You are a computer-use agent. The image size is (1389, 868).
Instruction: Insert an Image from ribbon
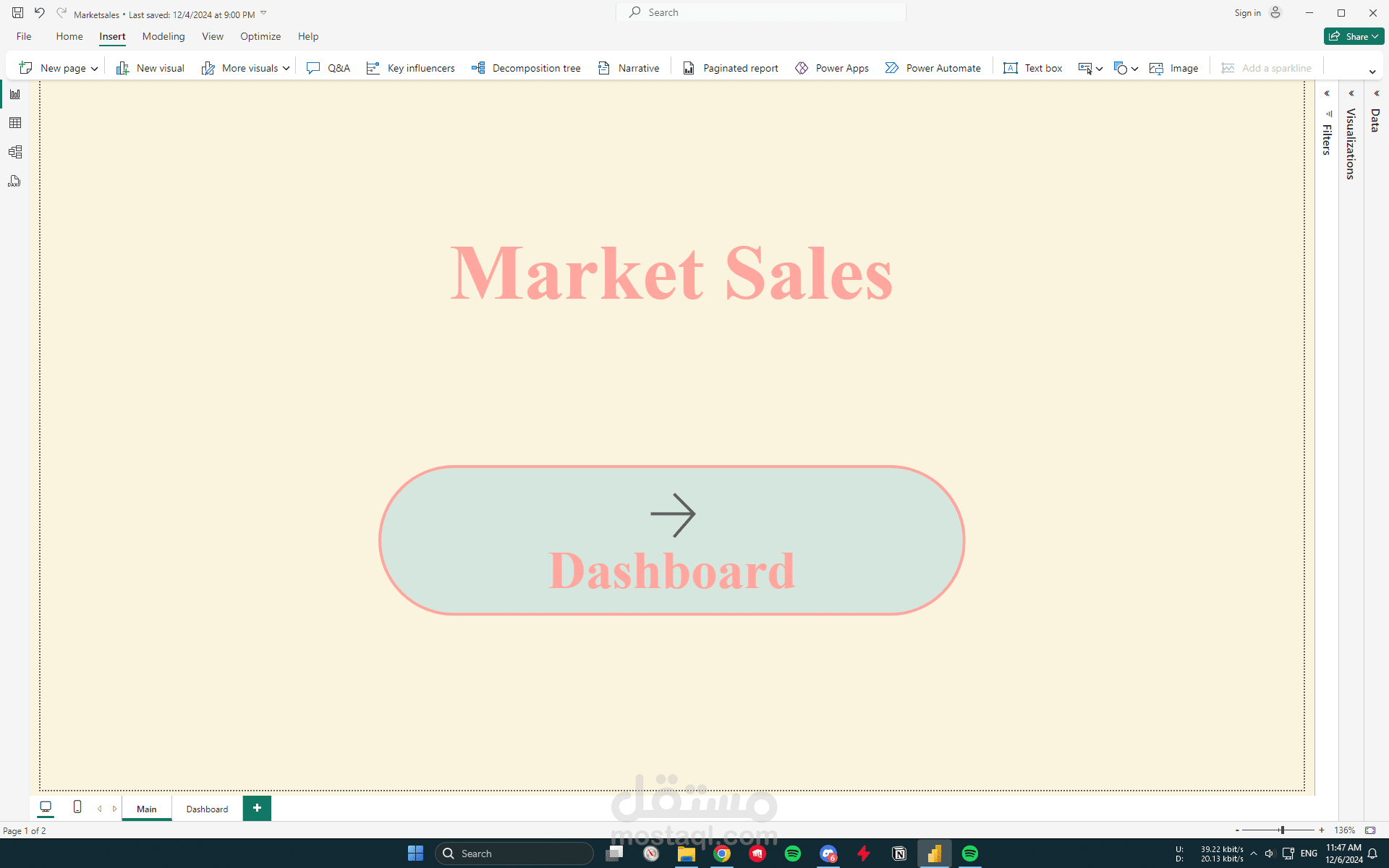[1173, 68]
